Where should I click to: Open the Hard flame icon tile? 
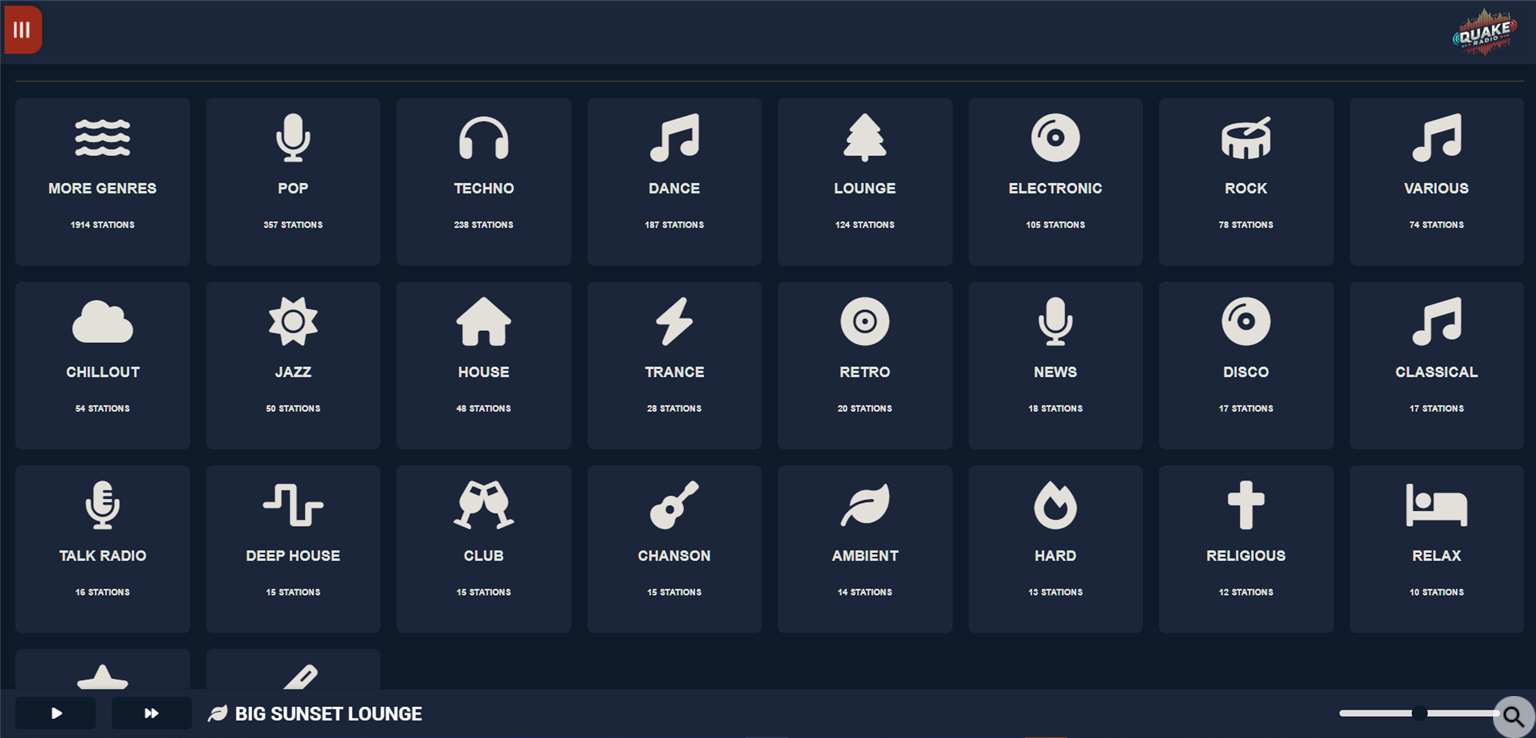1055,549
